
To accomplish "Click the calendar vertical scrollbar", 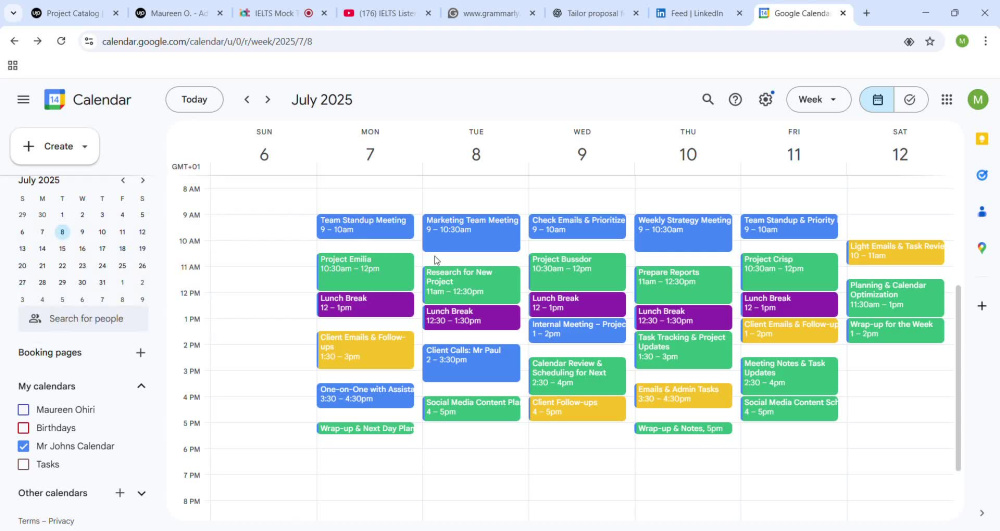I will [958, 377].
